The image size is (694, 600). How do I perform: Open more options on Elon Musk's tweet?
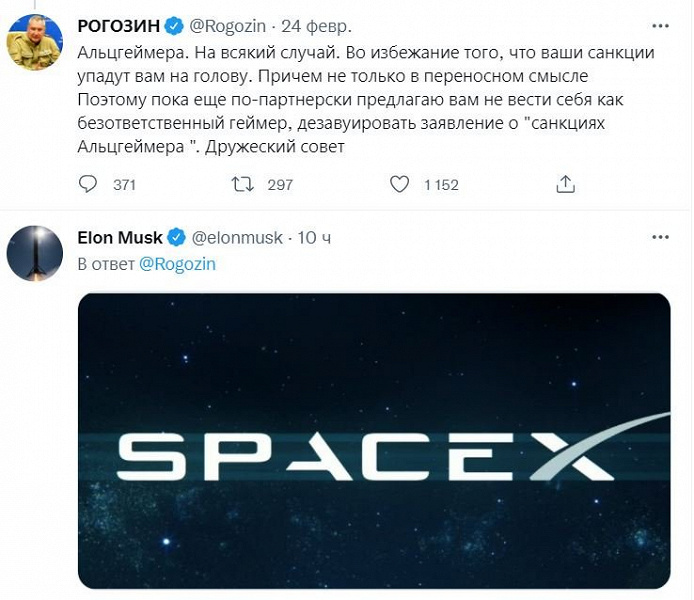[661, 238]
